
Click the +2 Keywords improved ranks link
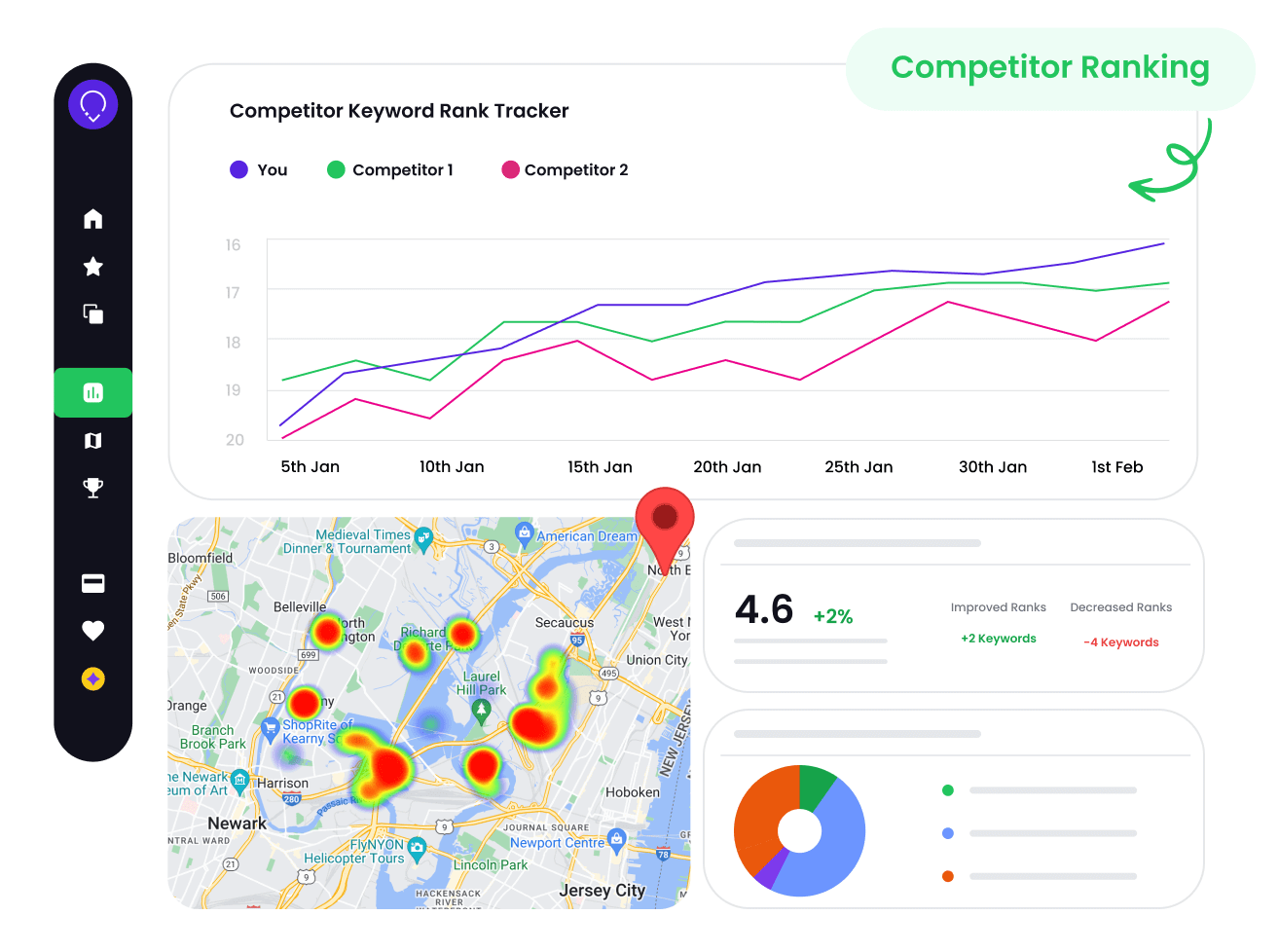pyautogui.click(x=998, y=638)
